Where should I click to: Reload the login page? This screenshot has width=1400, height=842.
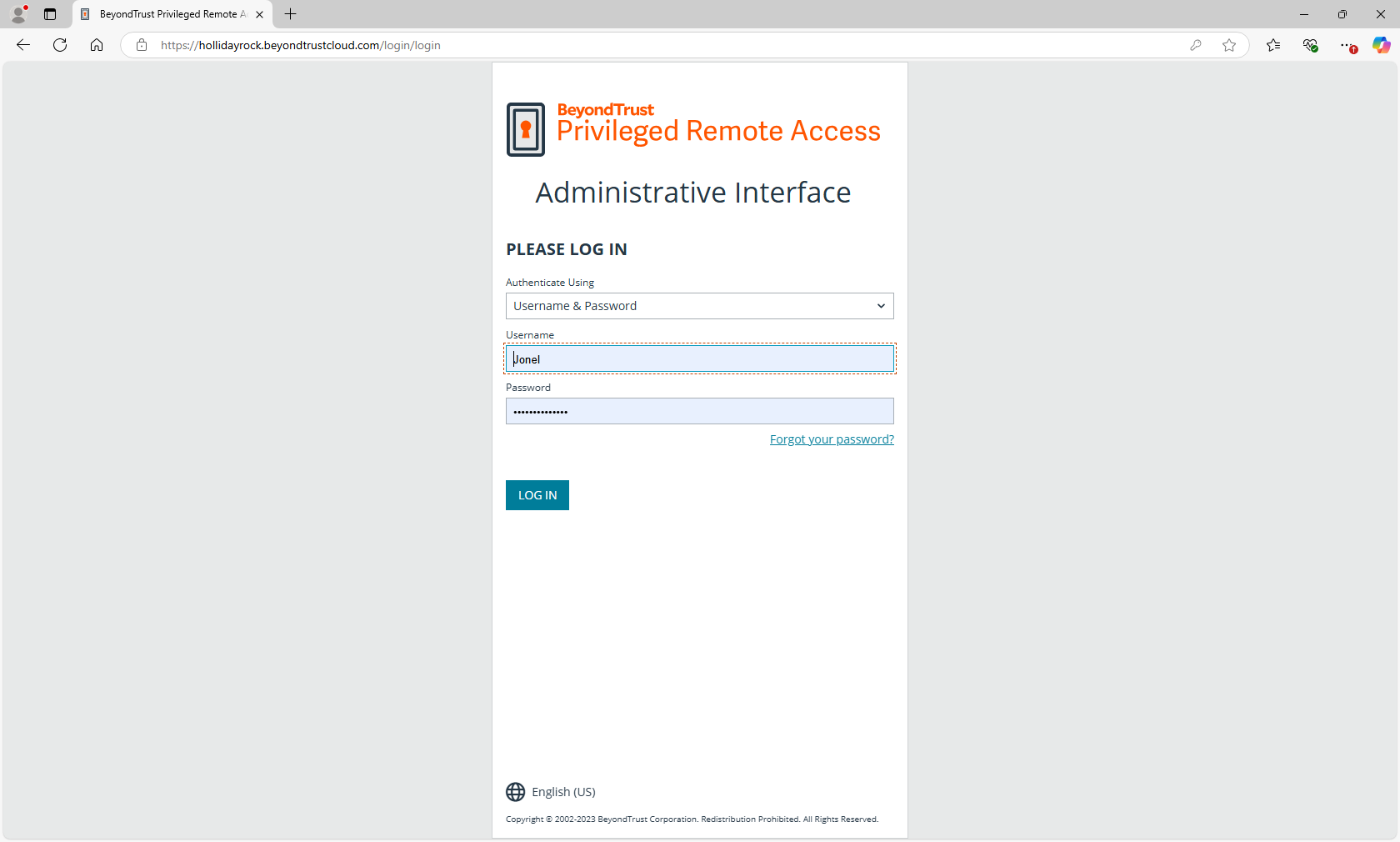pyautogui.click(x=60, y=45)
